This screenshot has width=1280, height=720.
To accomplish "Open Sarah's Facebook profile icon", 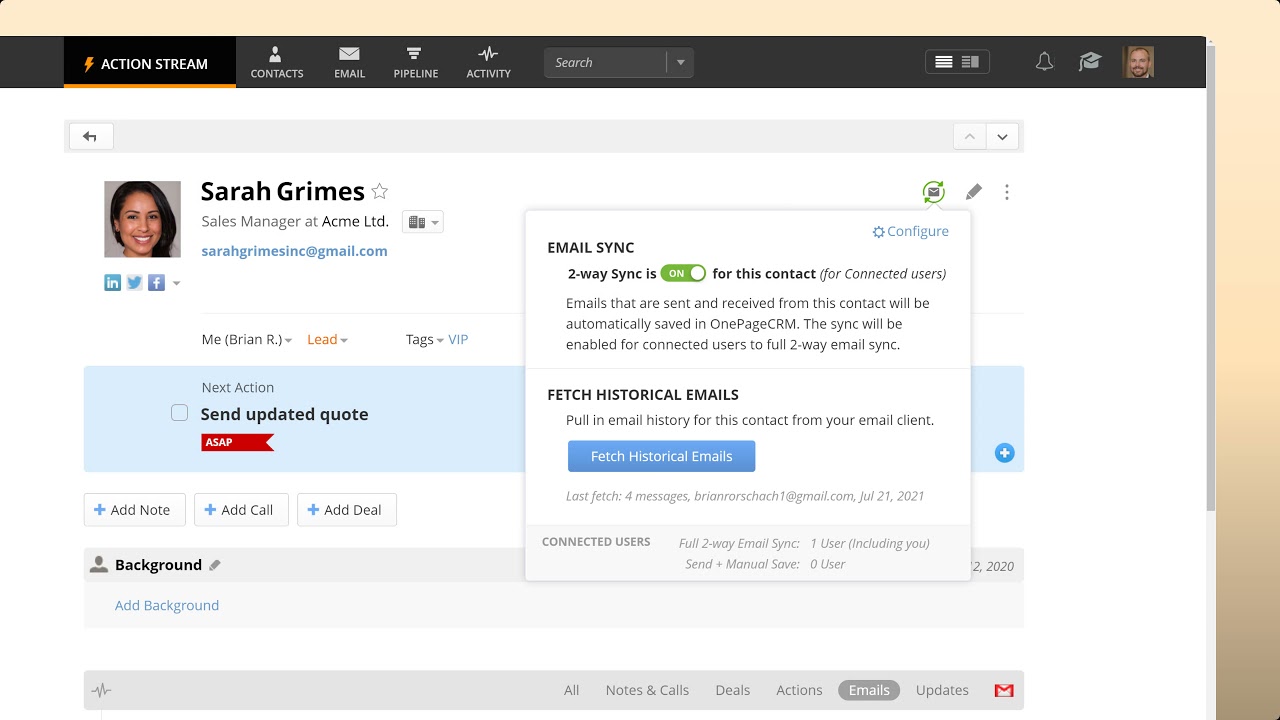I will click(156, 283).
